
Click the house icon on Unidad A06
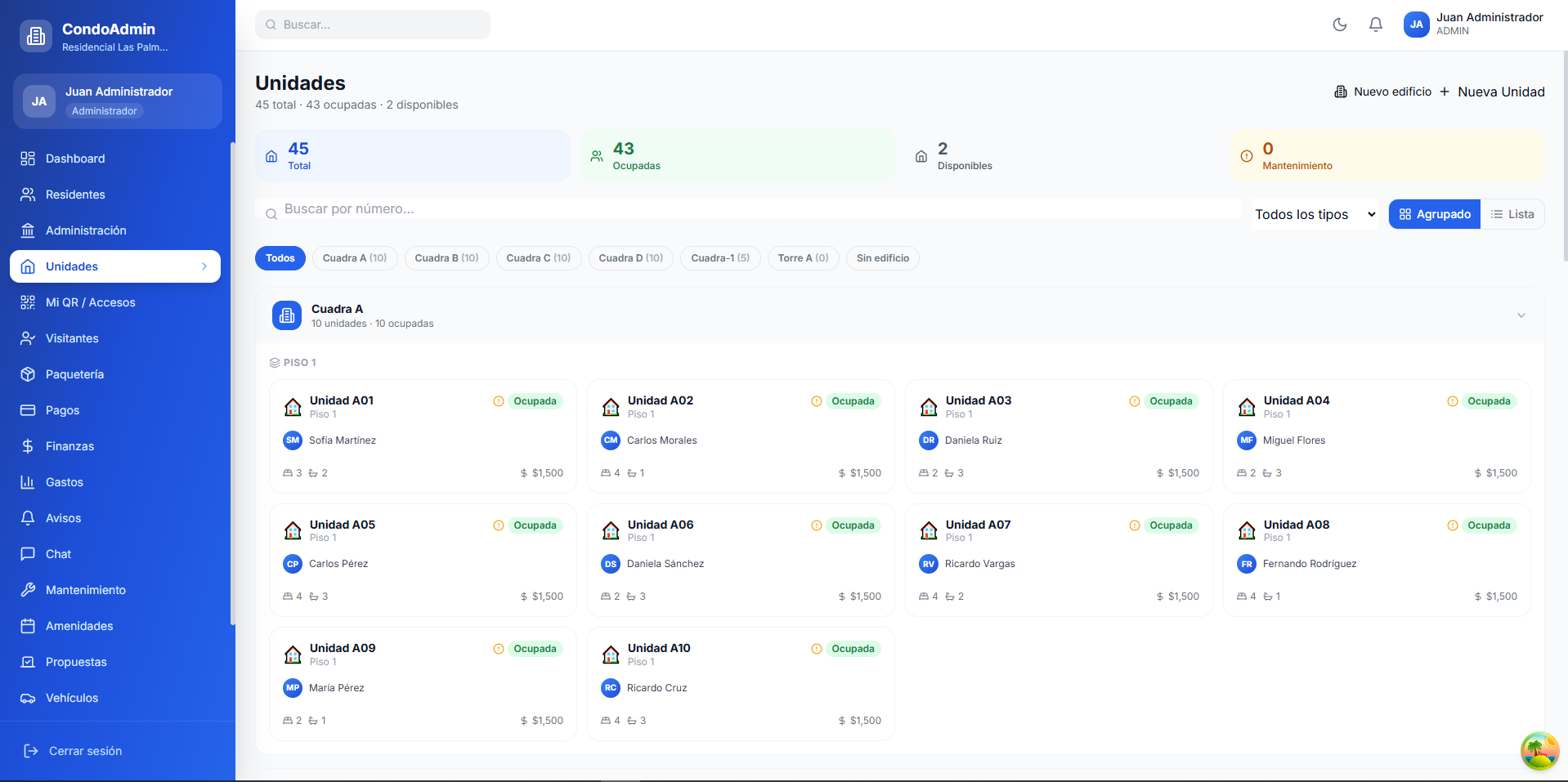click(611, 531)
